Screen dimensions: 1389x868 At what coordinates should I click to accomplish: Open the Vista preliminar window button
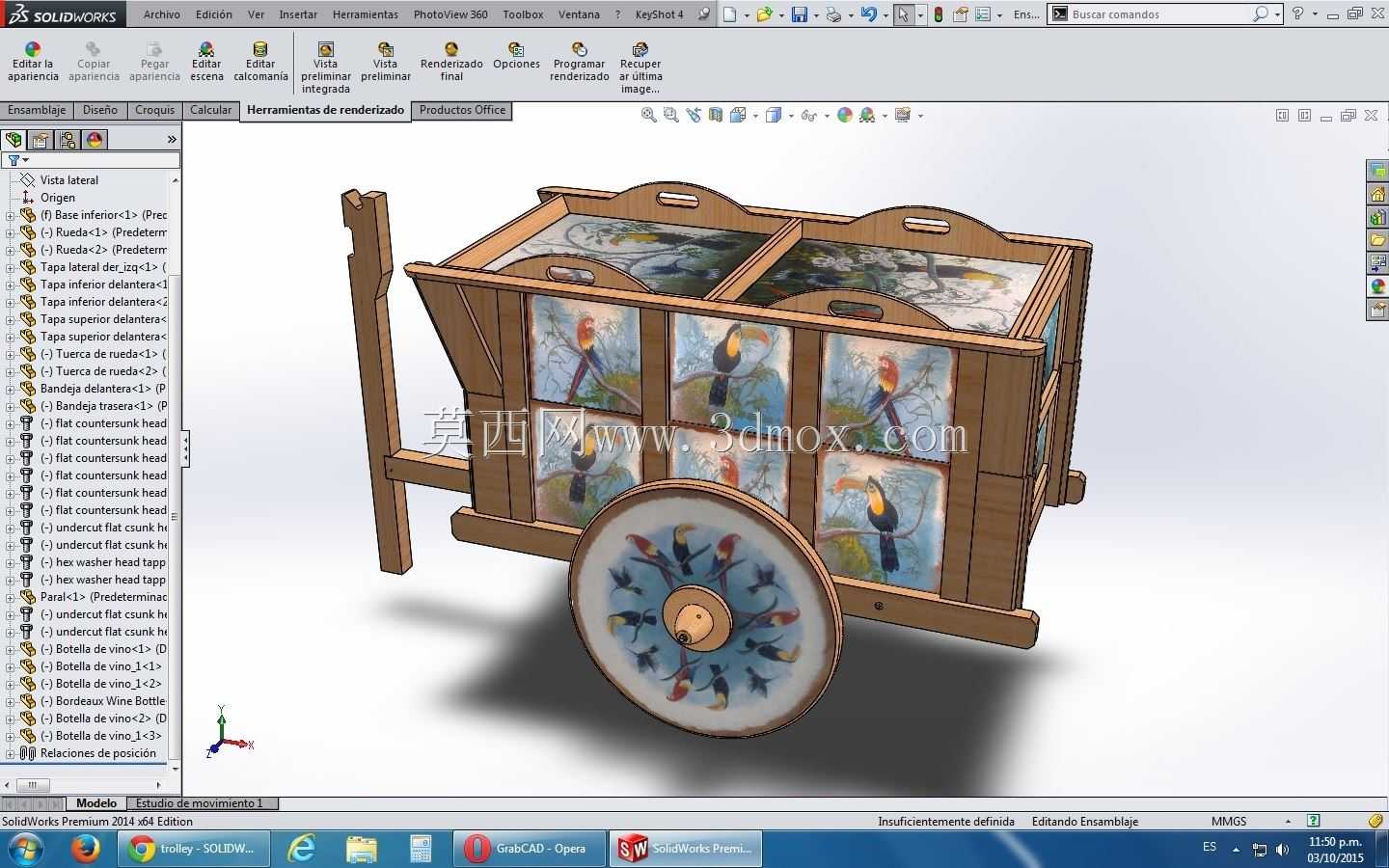pyautogui.click(x=386, y=62)
